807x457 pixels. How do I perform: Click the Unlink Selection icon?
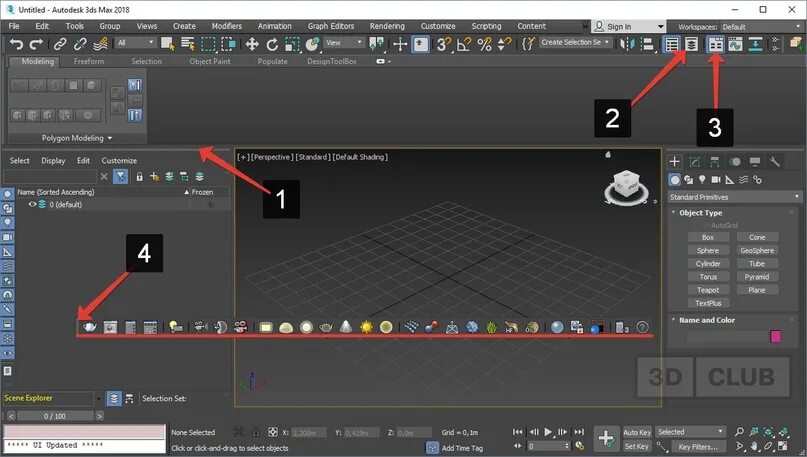(x=80, y=44)
